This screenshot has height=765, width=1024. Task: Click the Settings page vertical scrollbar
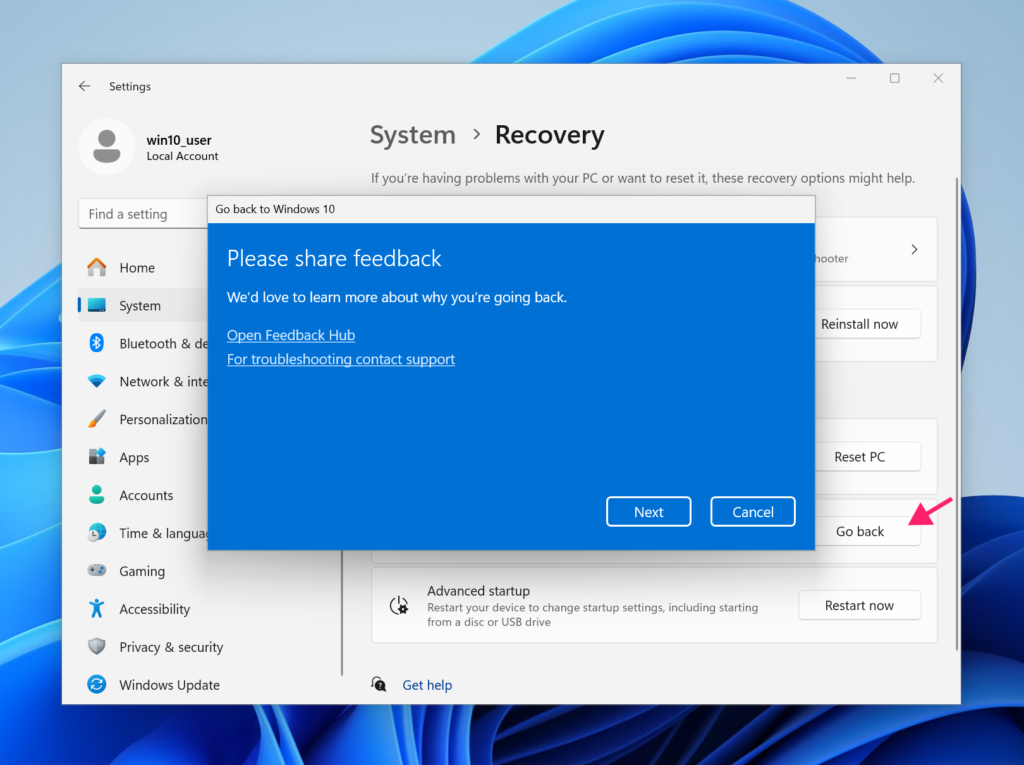click(x=957, y=413)
